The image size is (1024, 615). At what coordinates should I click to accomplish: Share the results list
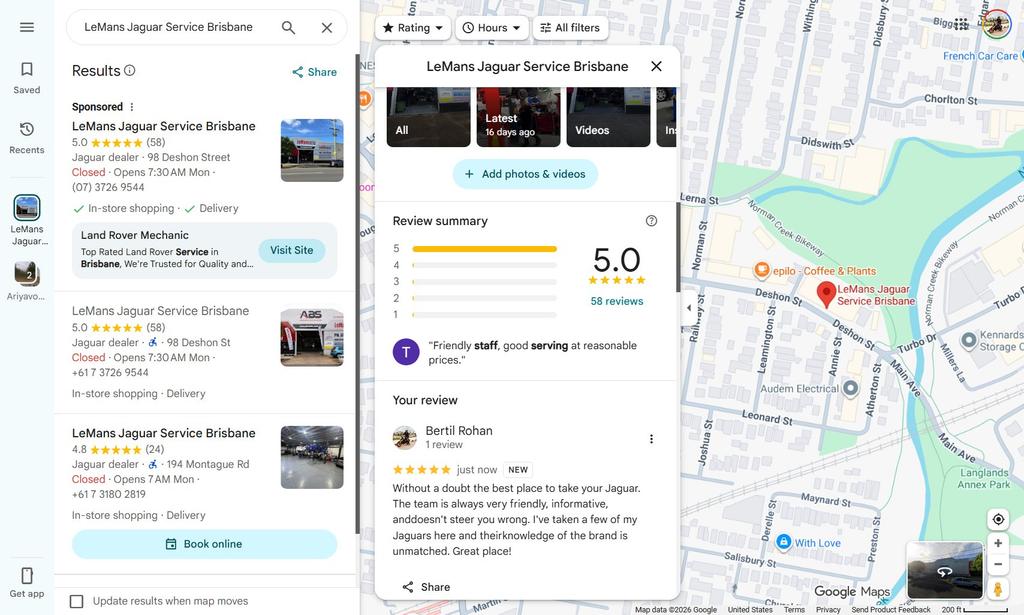(314, 72)
